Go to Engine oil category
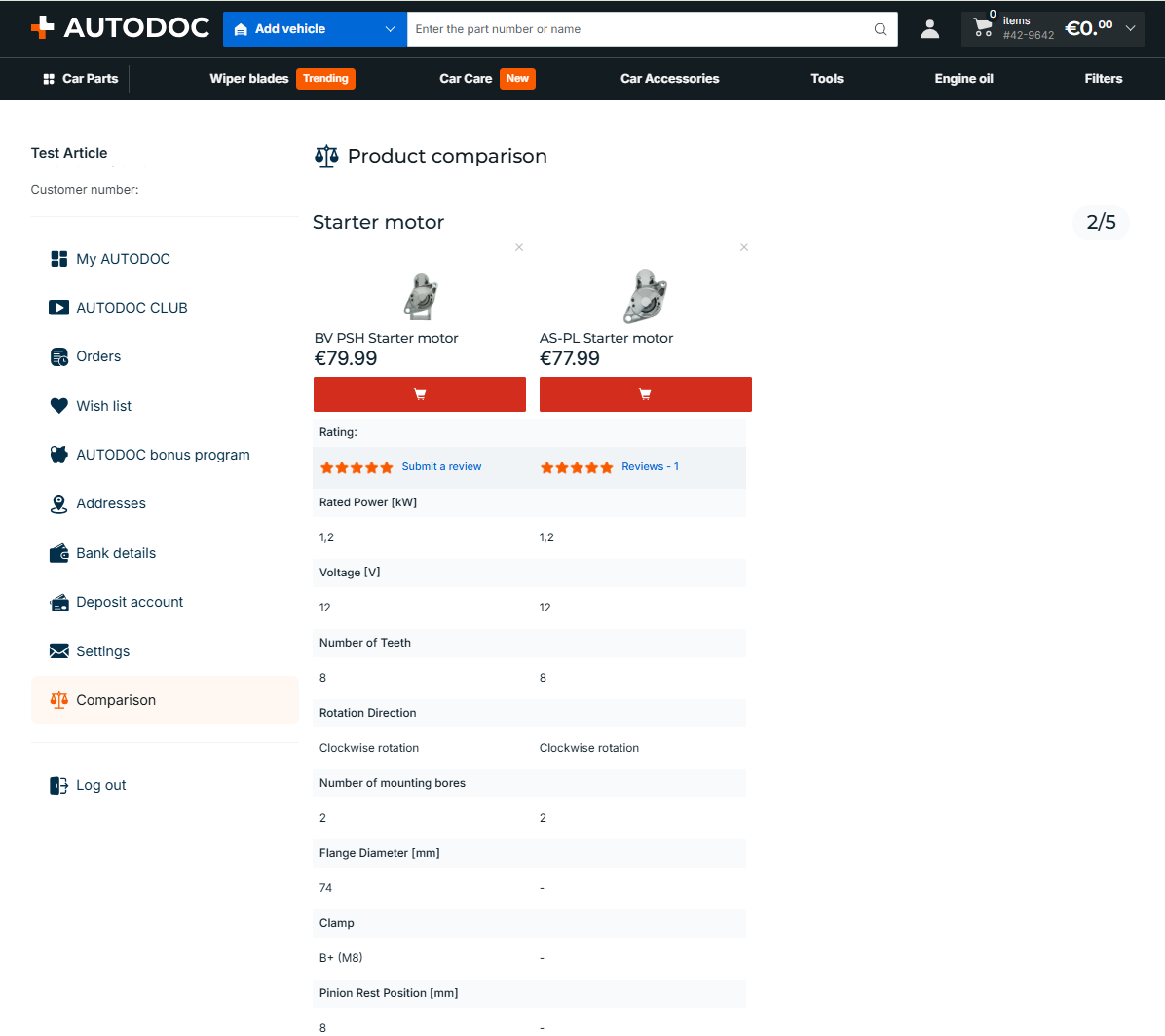 (963, 79)
